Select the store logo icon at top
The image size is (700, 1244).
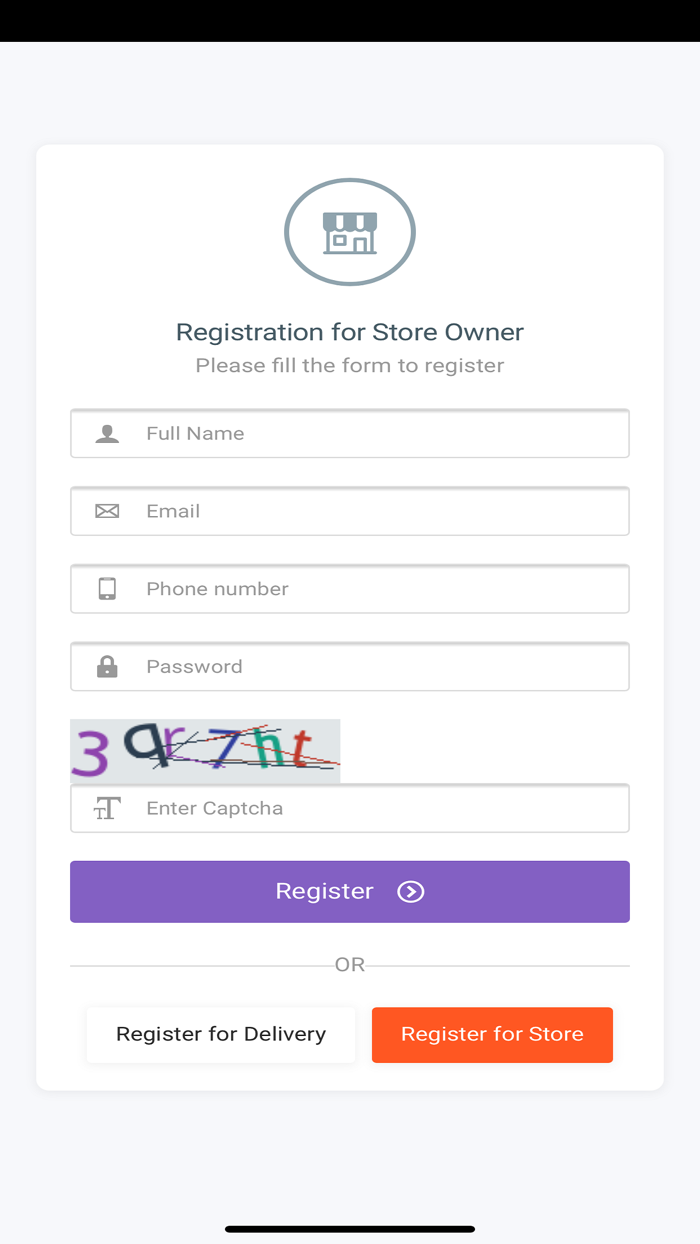coord(350,231)
